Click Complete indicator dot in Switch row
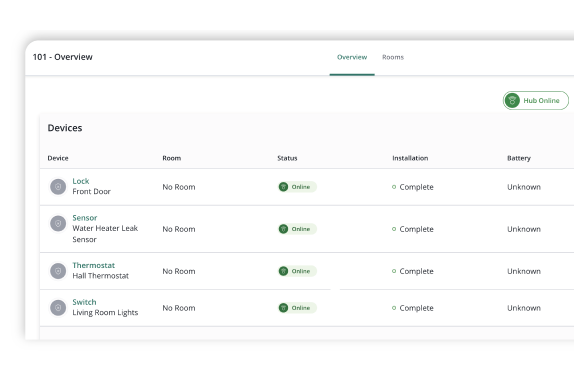574x376 pixels. [x=394, y=308]
